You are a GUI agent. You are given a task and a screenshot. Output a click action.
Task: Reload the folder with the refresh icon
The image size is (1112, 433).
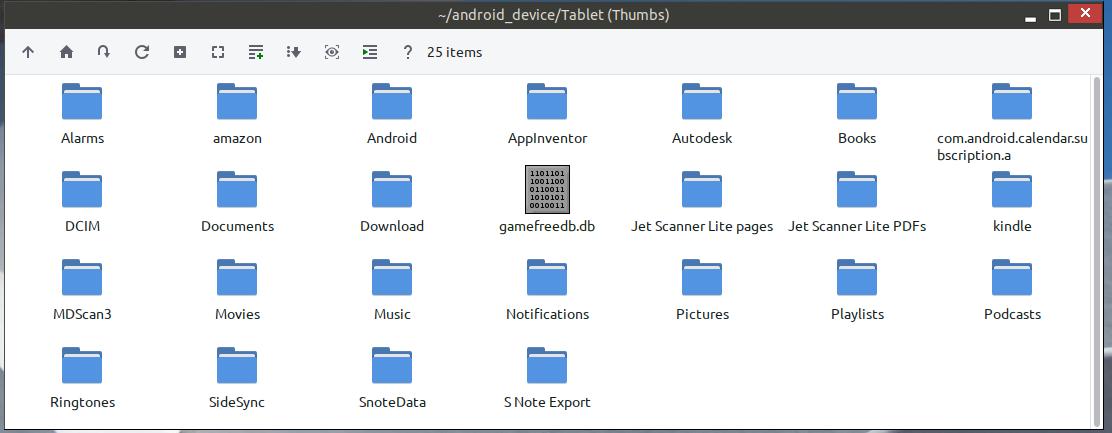(142, 52)
